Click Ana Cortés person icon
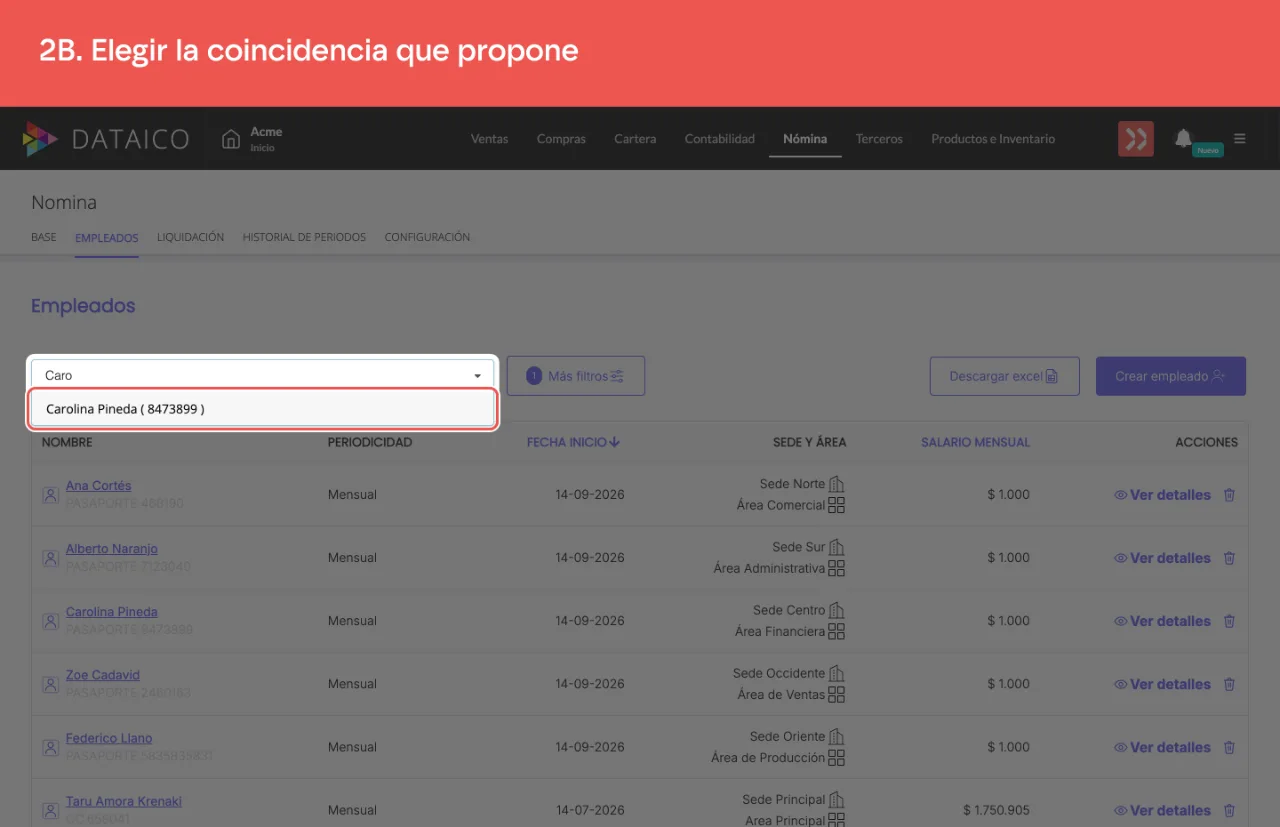This screenshot has width=1280, height=827. 50,495
